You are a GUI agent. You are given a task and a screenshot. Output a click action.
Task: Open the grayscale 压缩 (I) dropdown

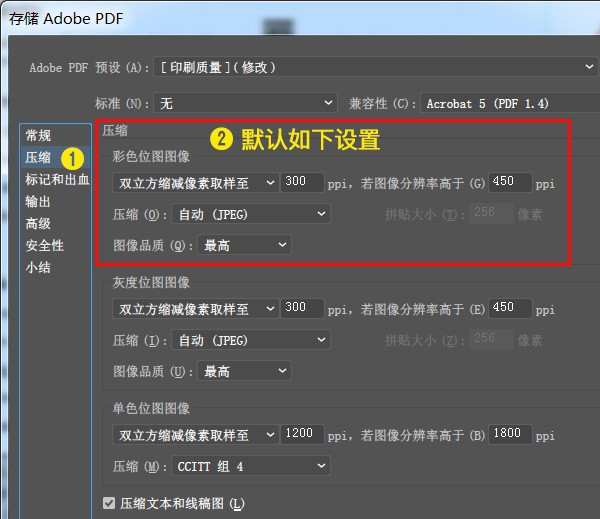click(251, 339)
